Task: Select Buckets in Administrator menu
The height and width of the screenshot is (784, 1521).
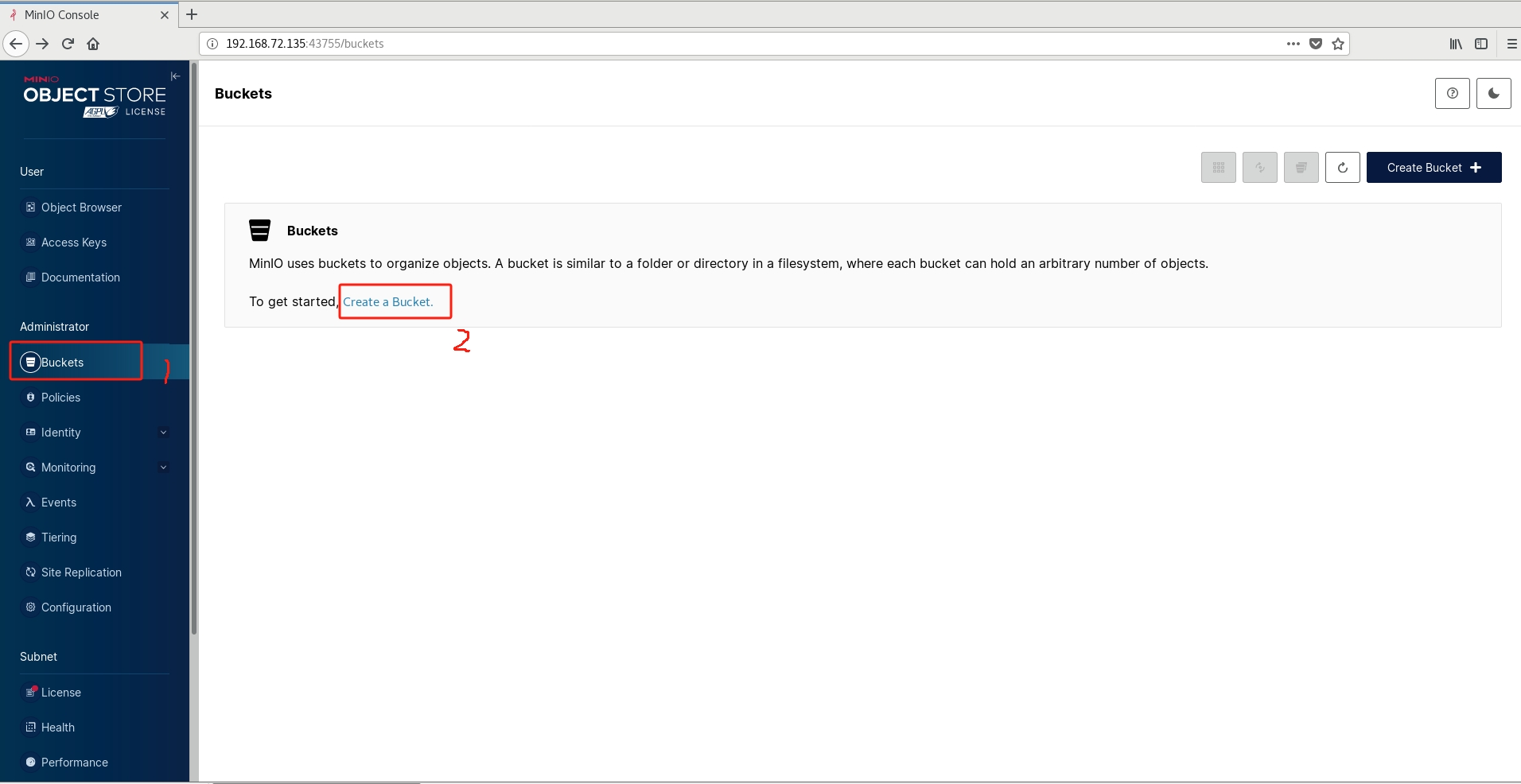Action: coord(95,363)
